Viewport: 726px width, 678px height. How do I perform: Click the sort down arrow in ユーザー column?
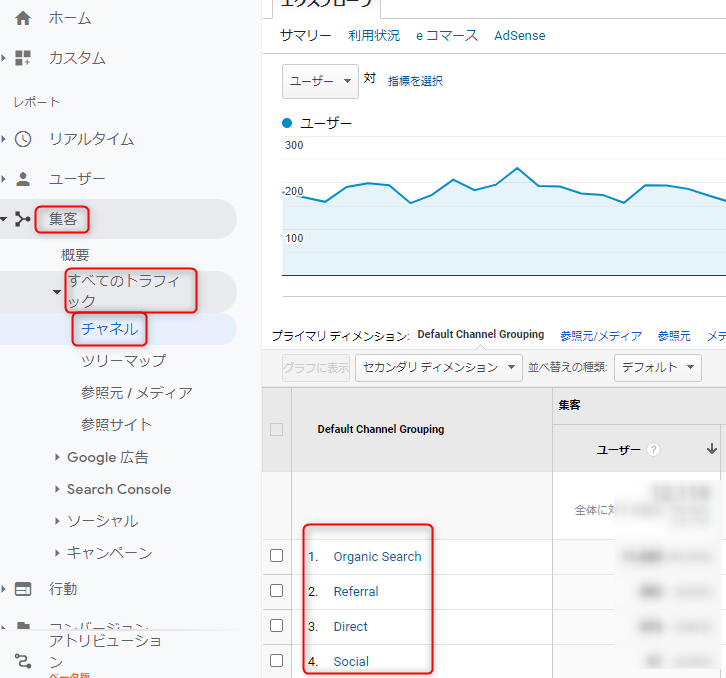click(712, 448)
